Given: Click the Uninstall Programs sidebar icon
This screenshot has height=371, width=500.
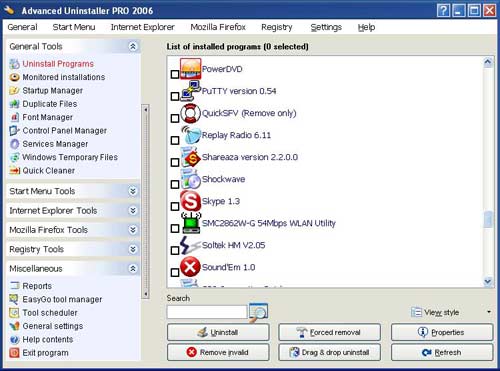Looking at the screenshot, I should point(14,64).
